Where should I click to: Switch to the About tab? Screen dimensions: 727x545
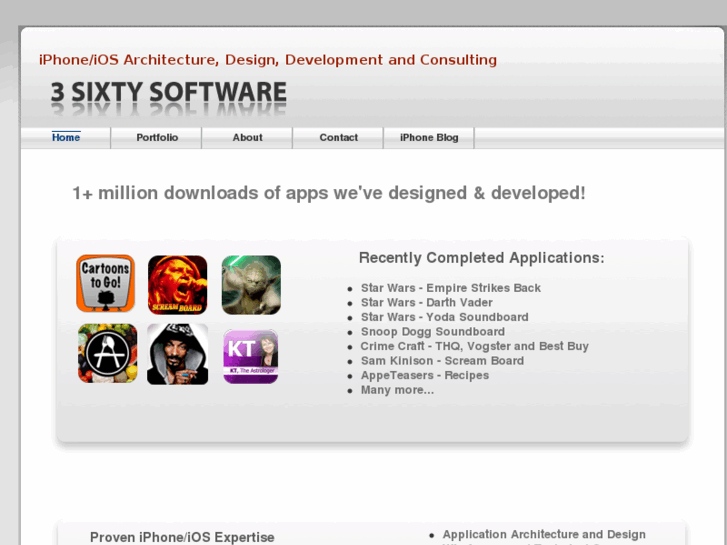click(247, 138)
